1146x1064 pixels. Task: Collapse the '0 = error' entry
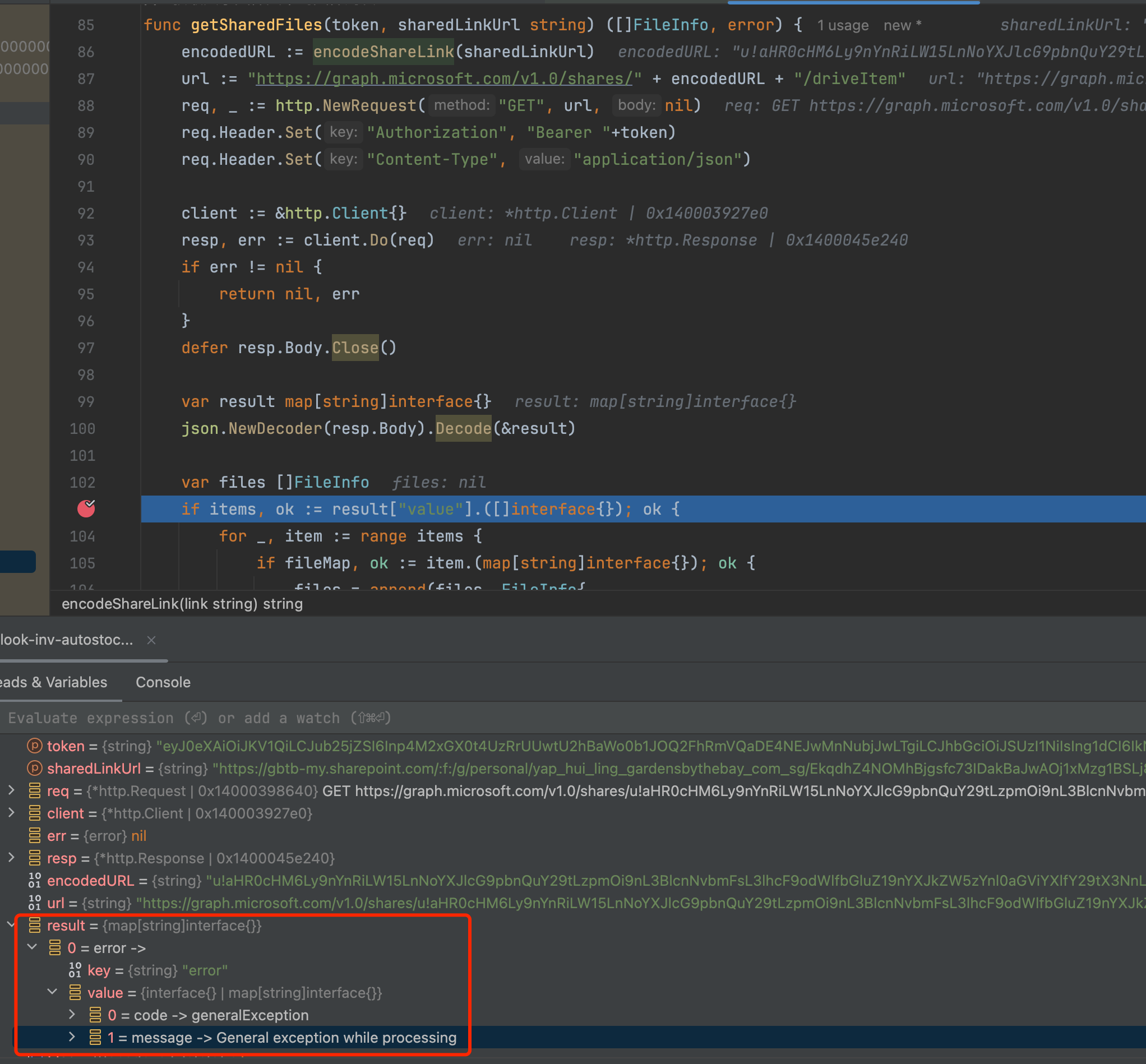point(33,947)
